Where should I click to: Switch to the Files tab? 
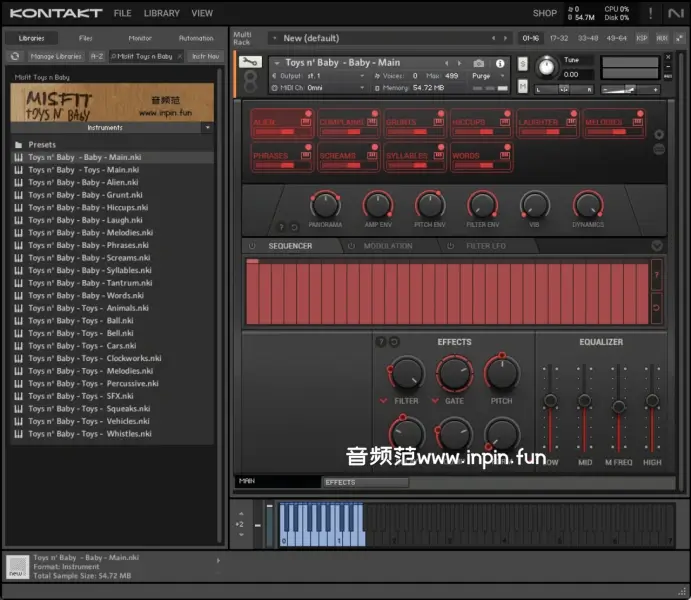(86, 38)
